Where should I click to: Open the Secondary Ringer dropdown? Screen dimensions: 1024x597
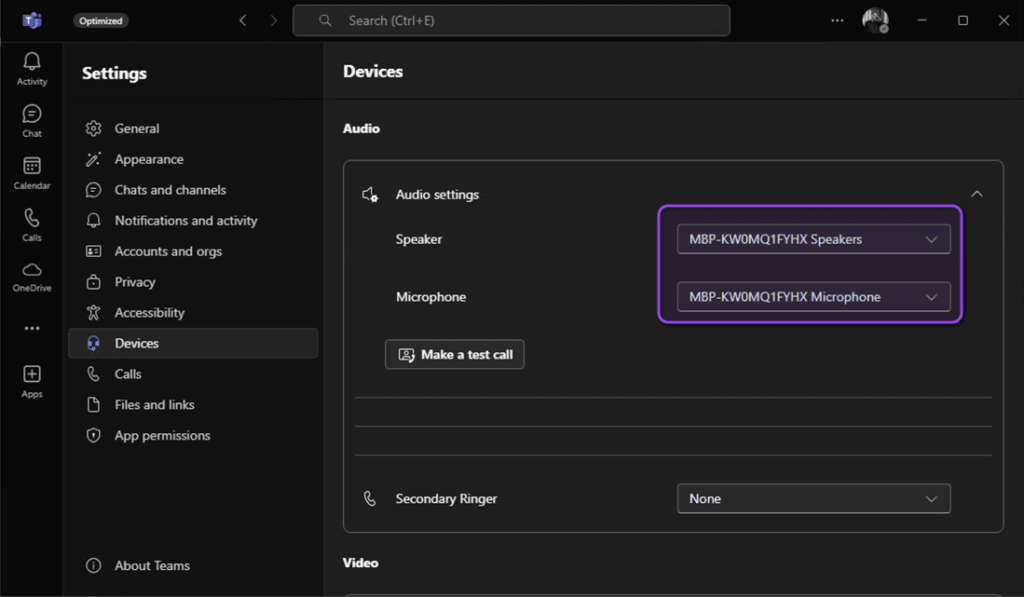pos(813,498)
